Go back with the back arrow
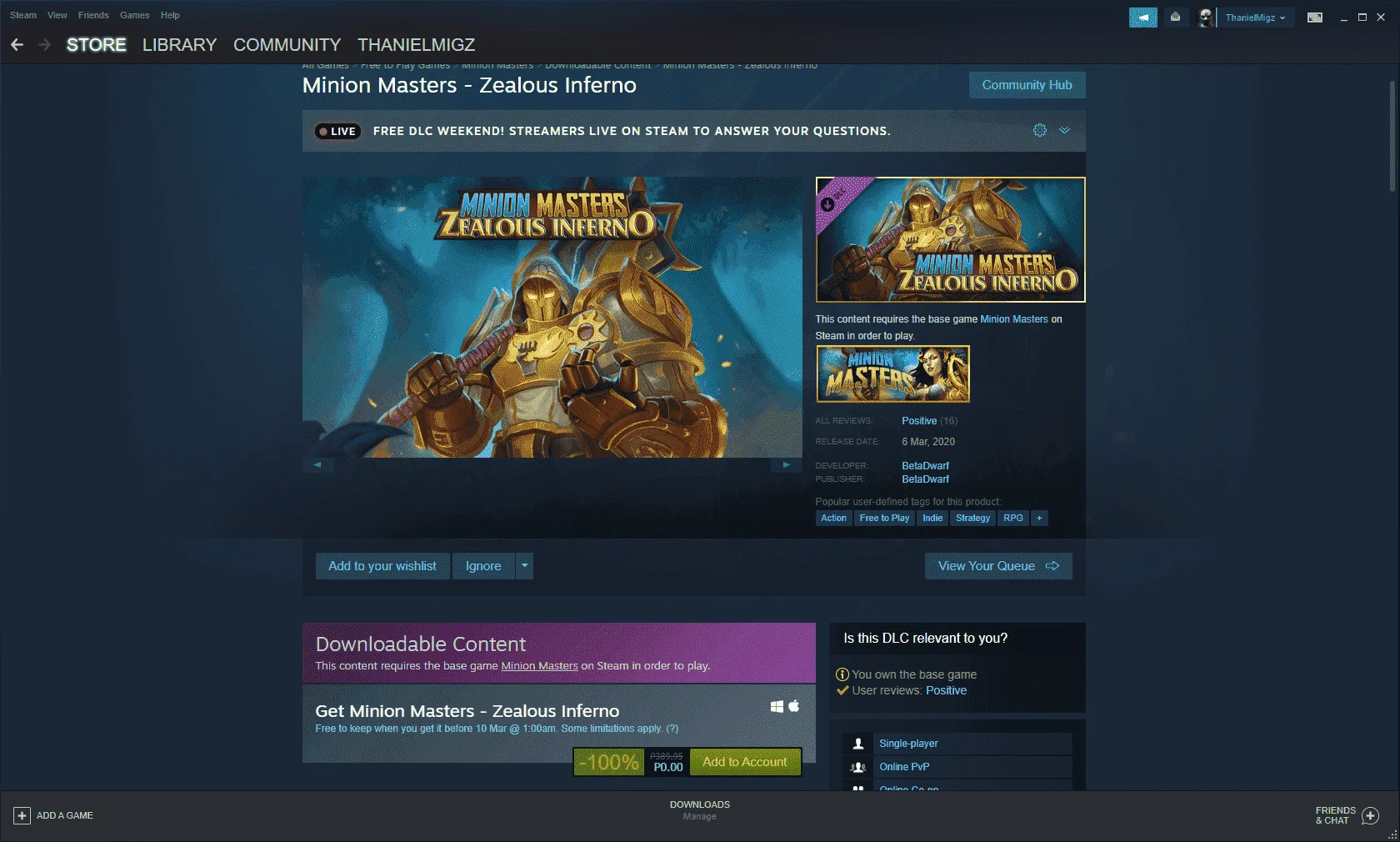The width and height of the screenshot is (1400, 842). click(x=17, y=45)
